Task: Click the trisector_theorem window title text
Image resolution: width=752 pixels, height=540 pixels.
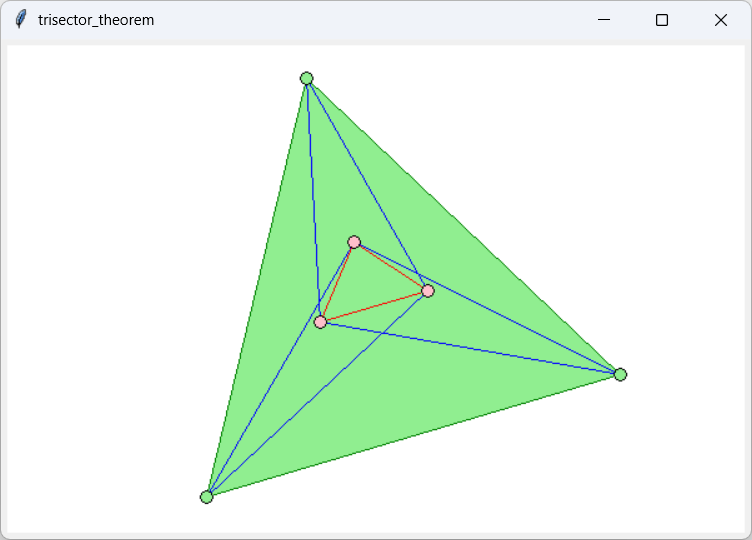Action: (96, 20)
